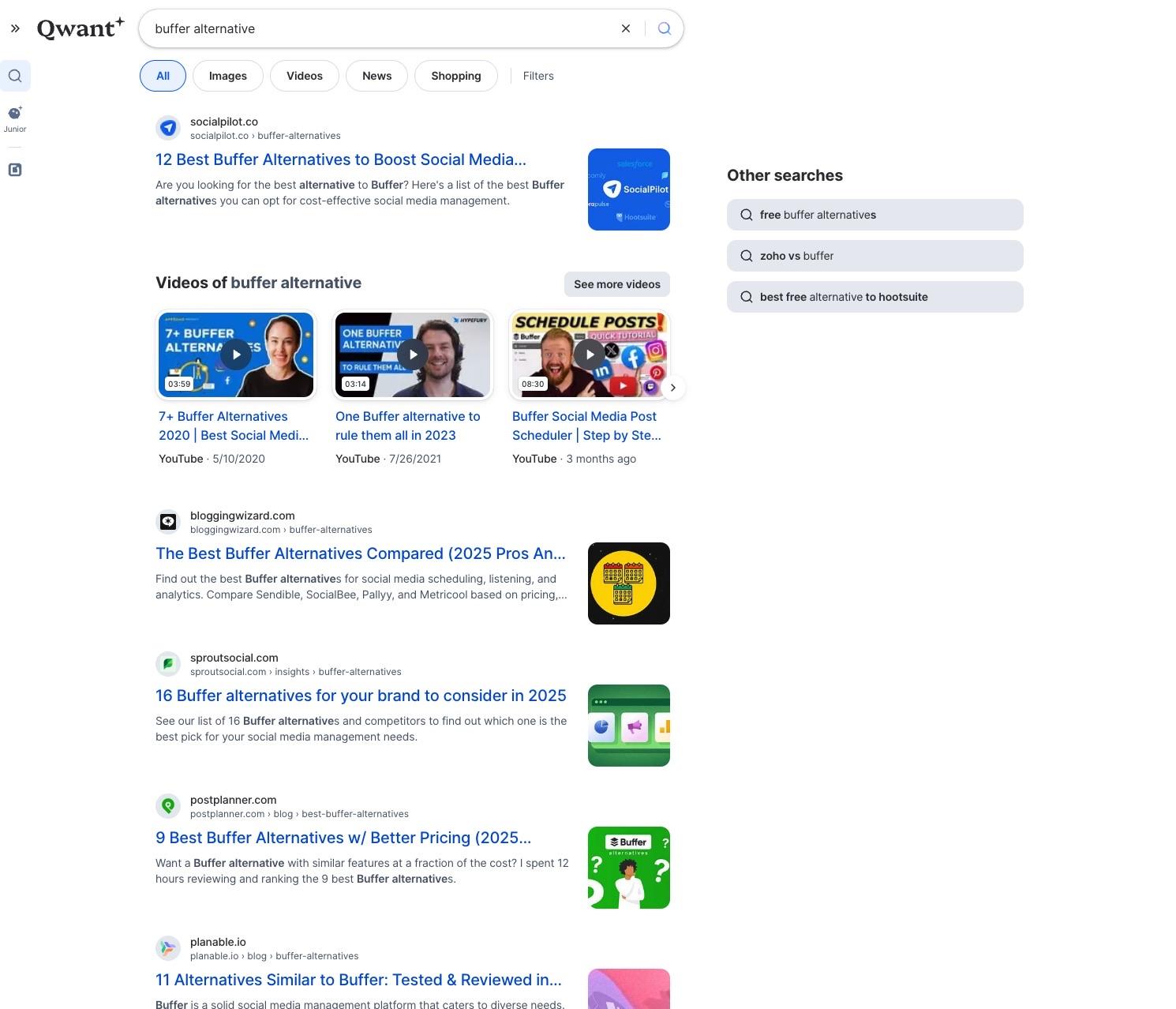
Task: Click postplanner.com › blog breadcrumb path
Action: click(299, 814)
